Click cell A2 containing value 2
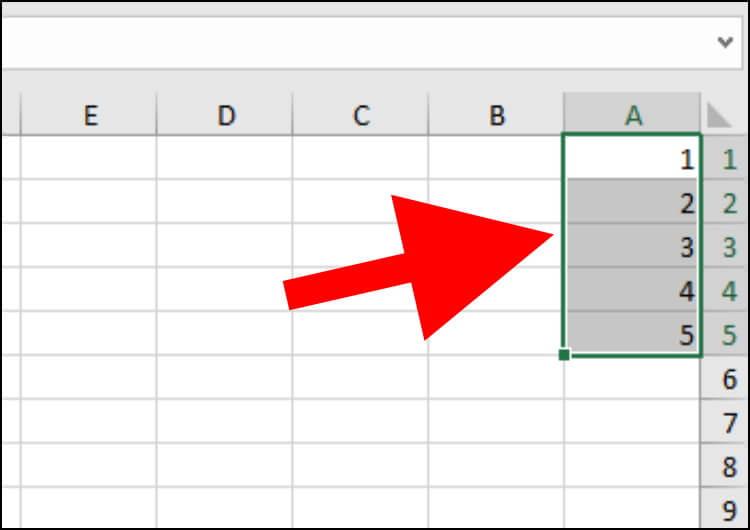750x530 pixels. coord(632,202)
